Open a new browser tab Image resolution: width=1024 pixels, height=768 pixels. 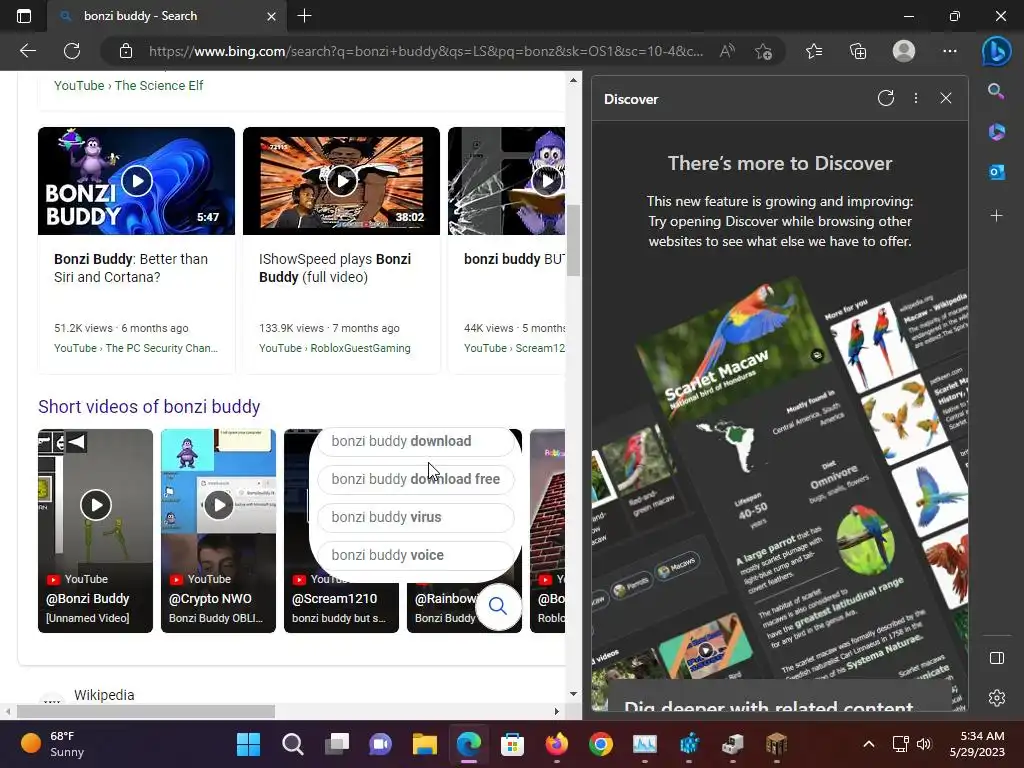coord(304,16)
